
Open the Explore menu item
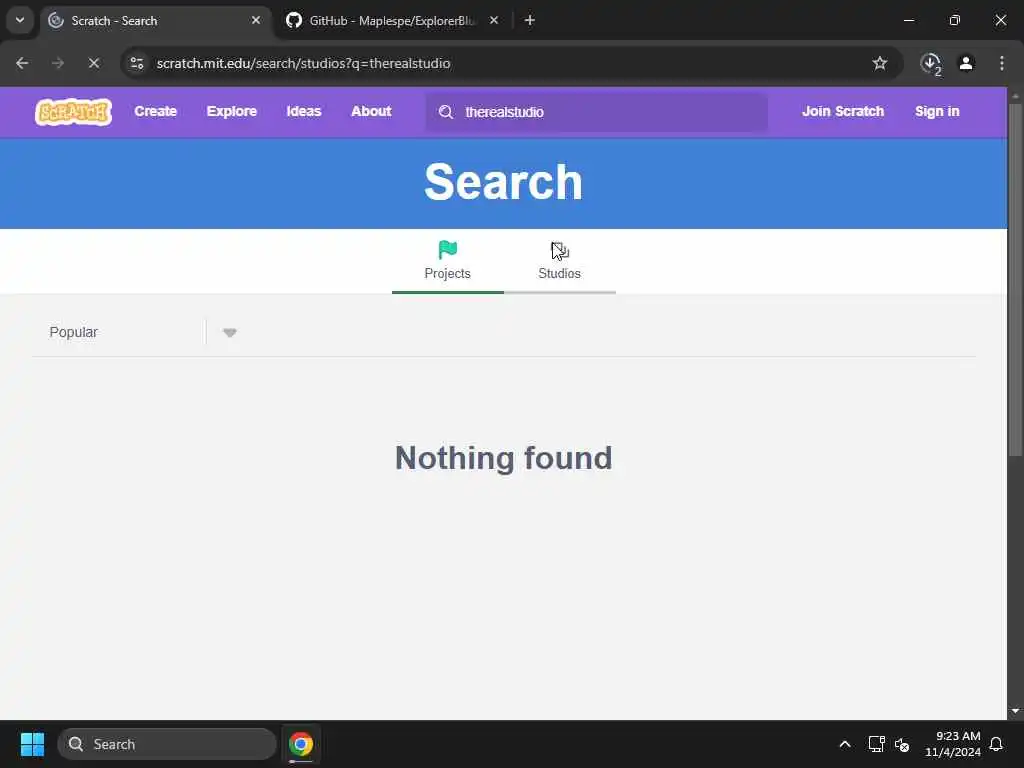231,112
